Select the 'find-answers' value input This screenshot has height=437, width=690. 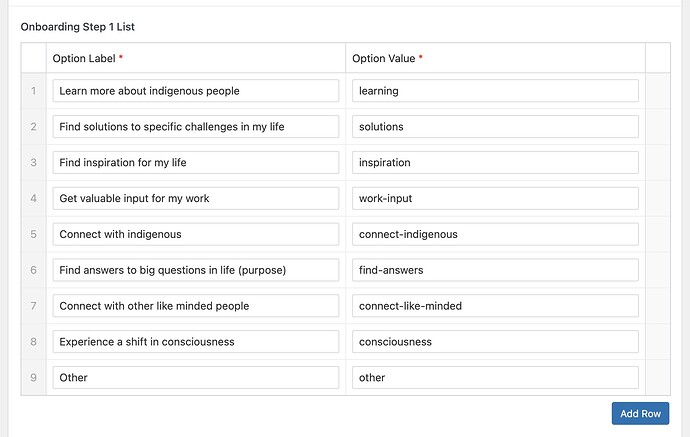495,270
